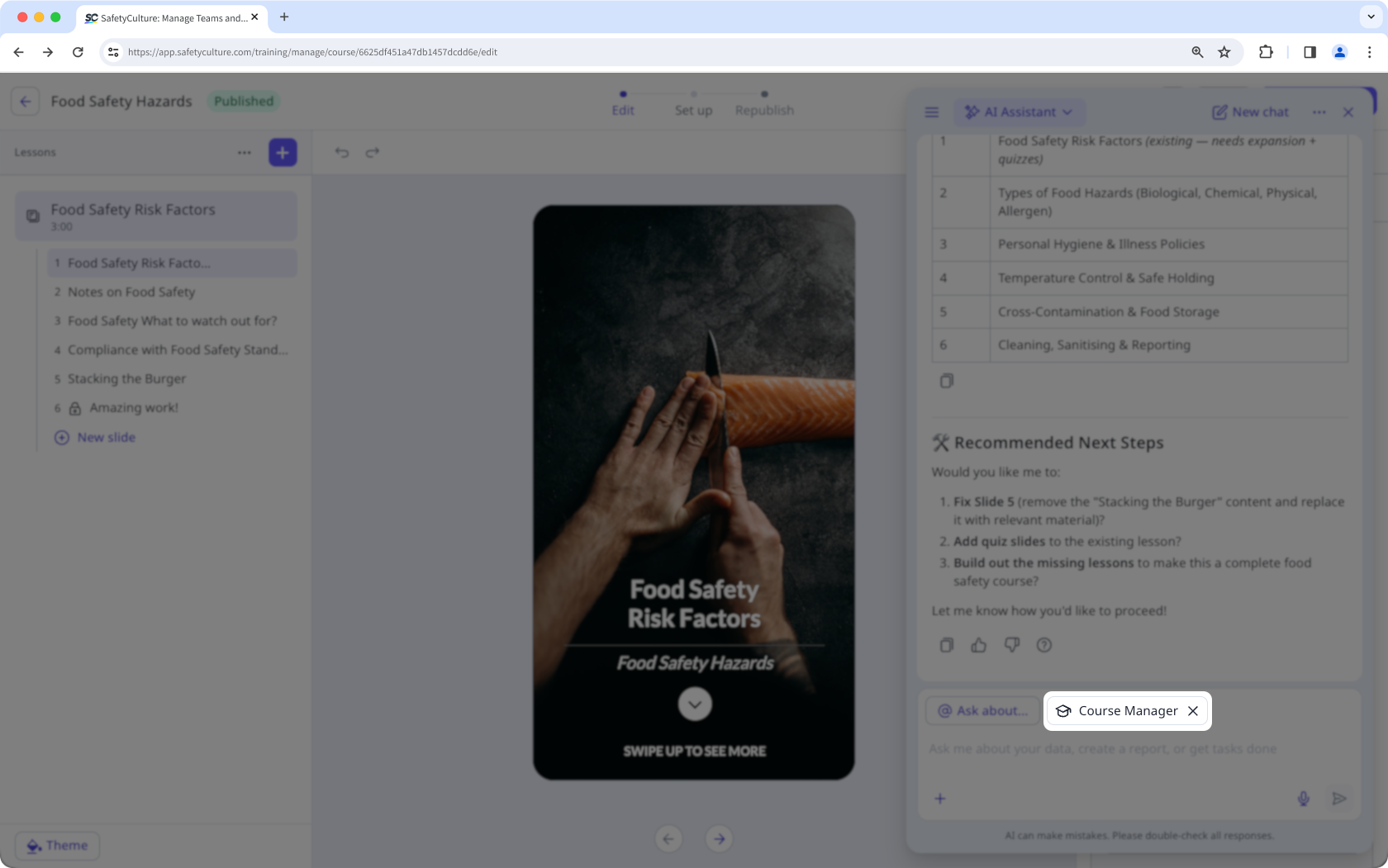Viewport: 1388px width, 868px height.
Task: Open the Lessons more options menu
Action: coord(245,153)
